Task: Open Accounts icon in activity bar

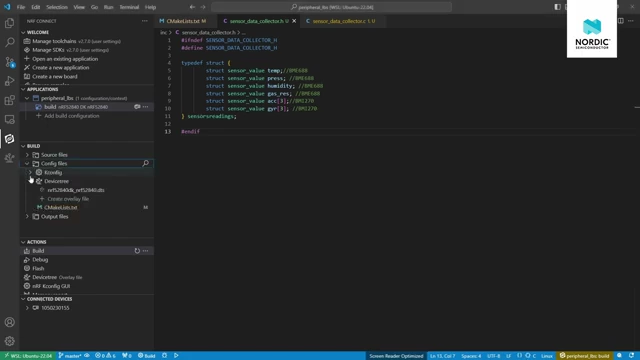Action: point(9,322)
